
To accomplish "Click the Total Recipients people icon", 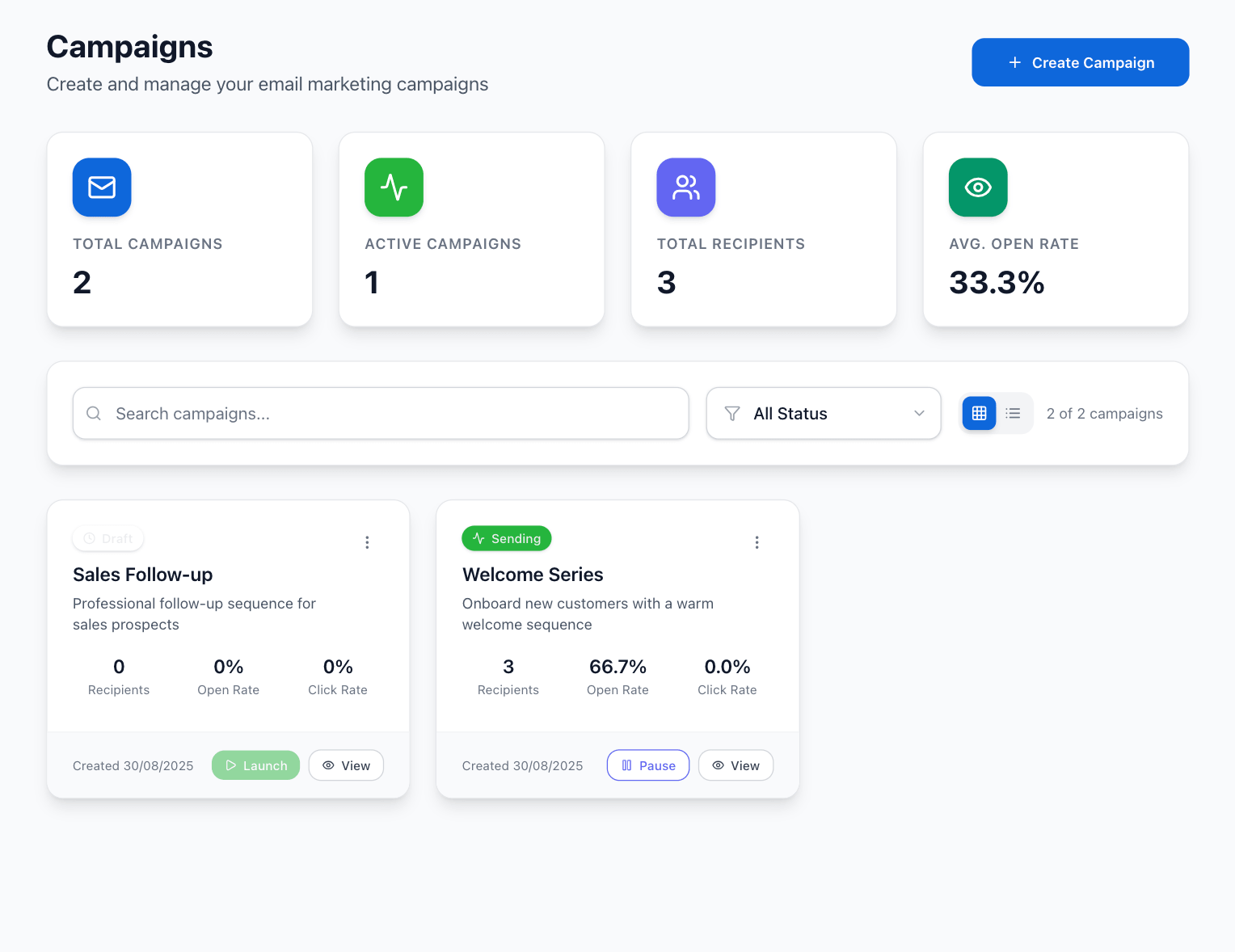I will coord(685,187).
